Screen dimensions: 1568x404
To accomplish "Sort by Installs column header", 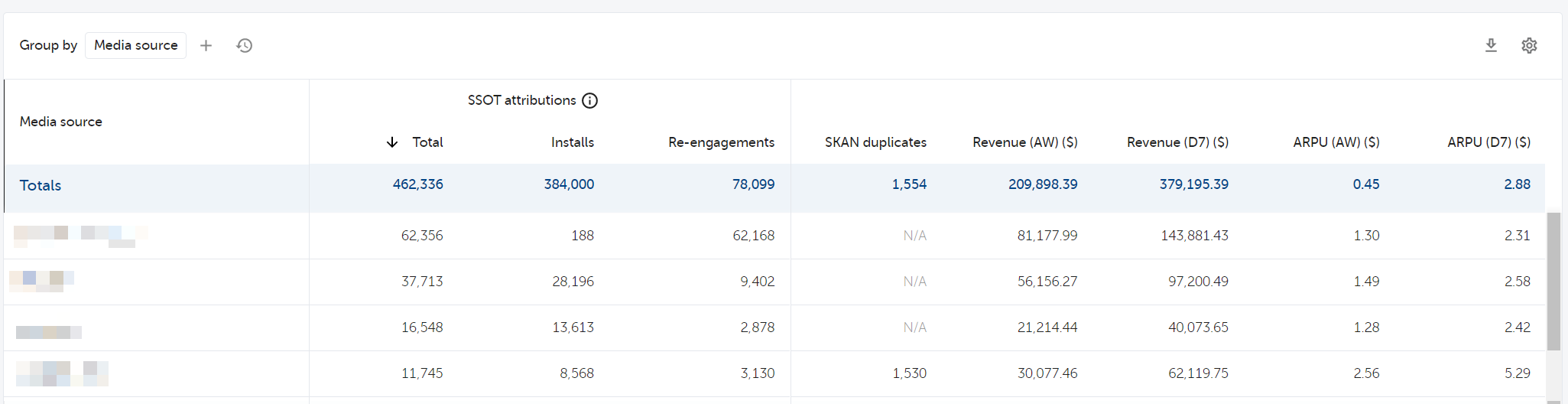I will (572, 142).
